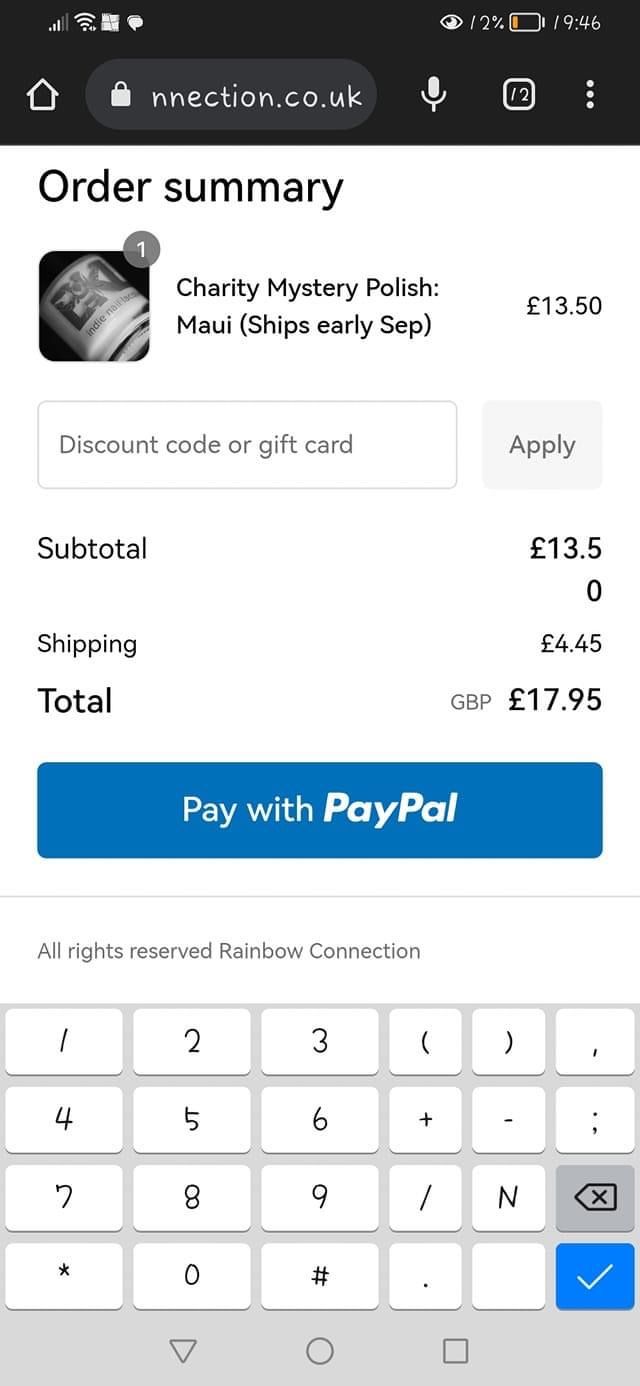Tap the microphone voice search icon
This screenshot has width=640, height=1386.
point(433,95)
